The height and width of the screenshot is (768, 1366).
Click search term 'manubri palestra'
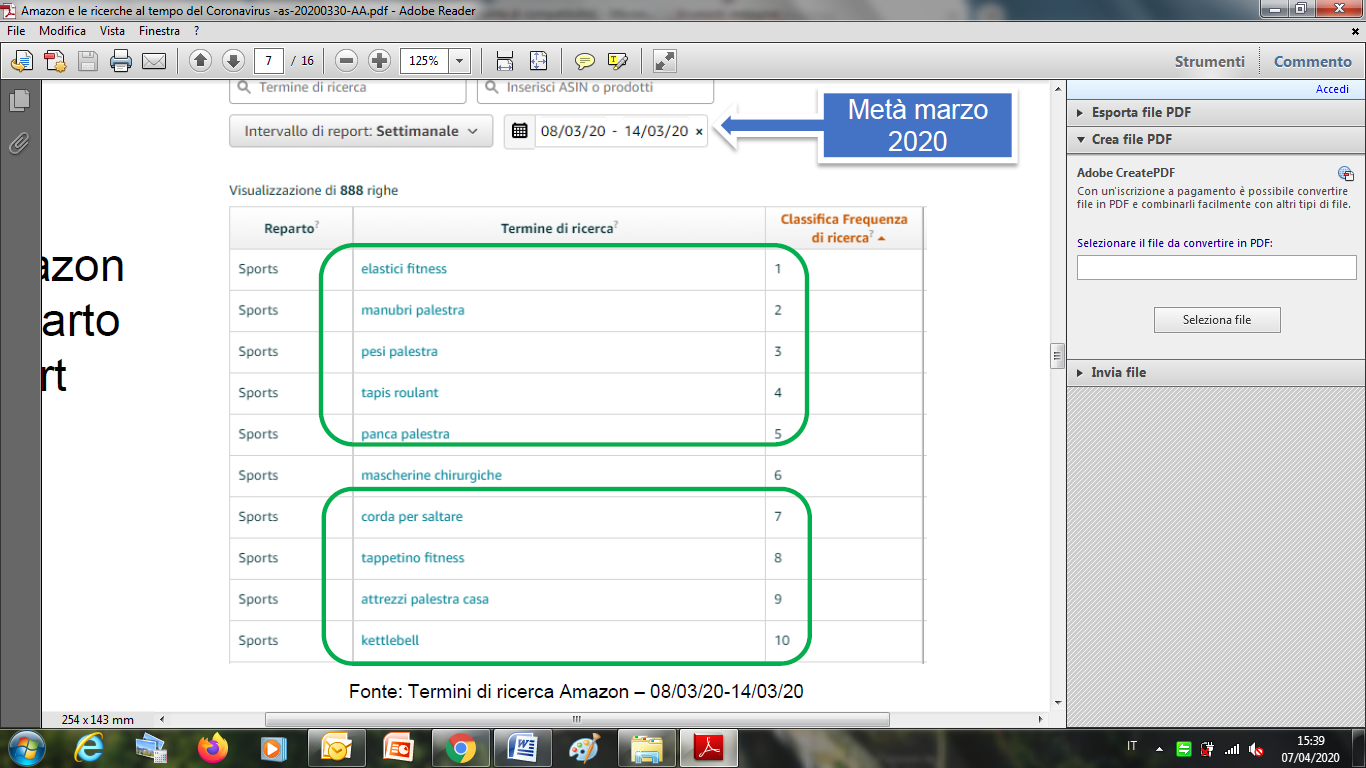click(x=413, y=310)
